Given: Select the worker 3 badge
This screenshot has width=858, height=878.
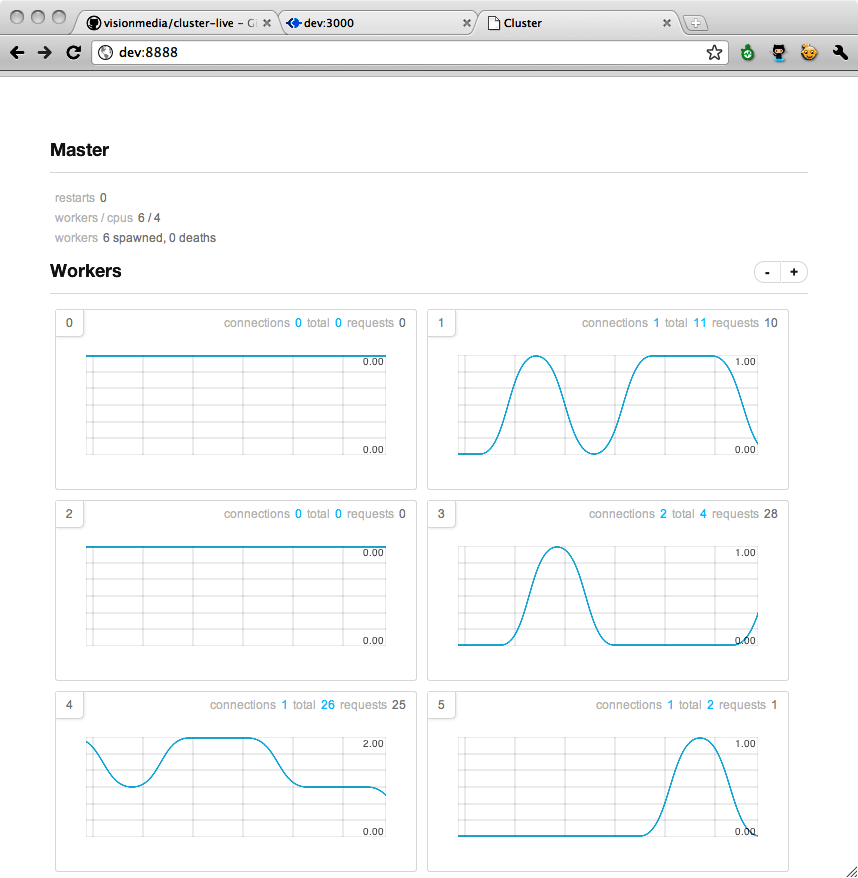Looking at the screenshot, I should point(441,514).
